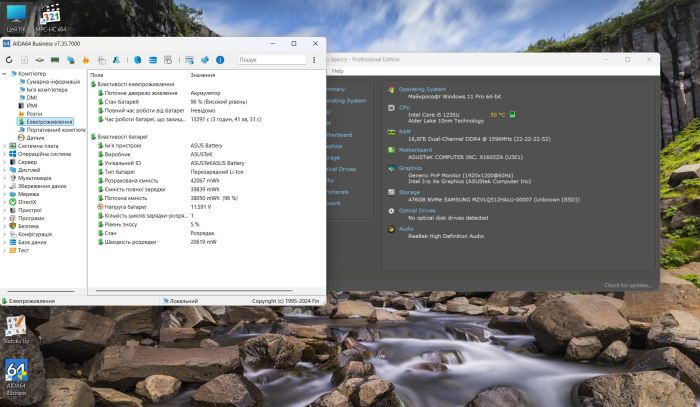The width and height of the screenshot is (700, 407).
Task: Click the CPU chip icon in Speccy summary
Action: tap(391, 108)
